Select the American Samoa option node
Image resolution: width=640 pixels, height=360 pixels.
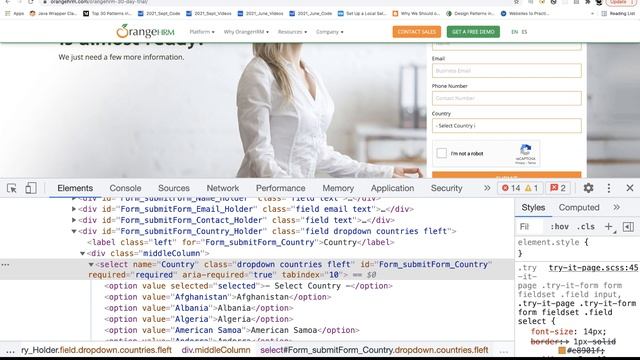pyautogui.click(x=232, y=330)
